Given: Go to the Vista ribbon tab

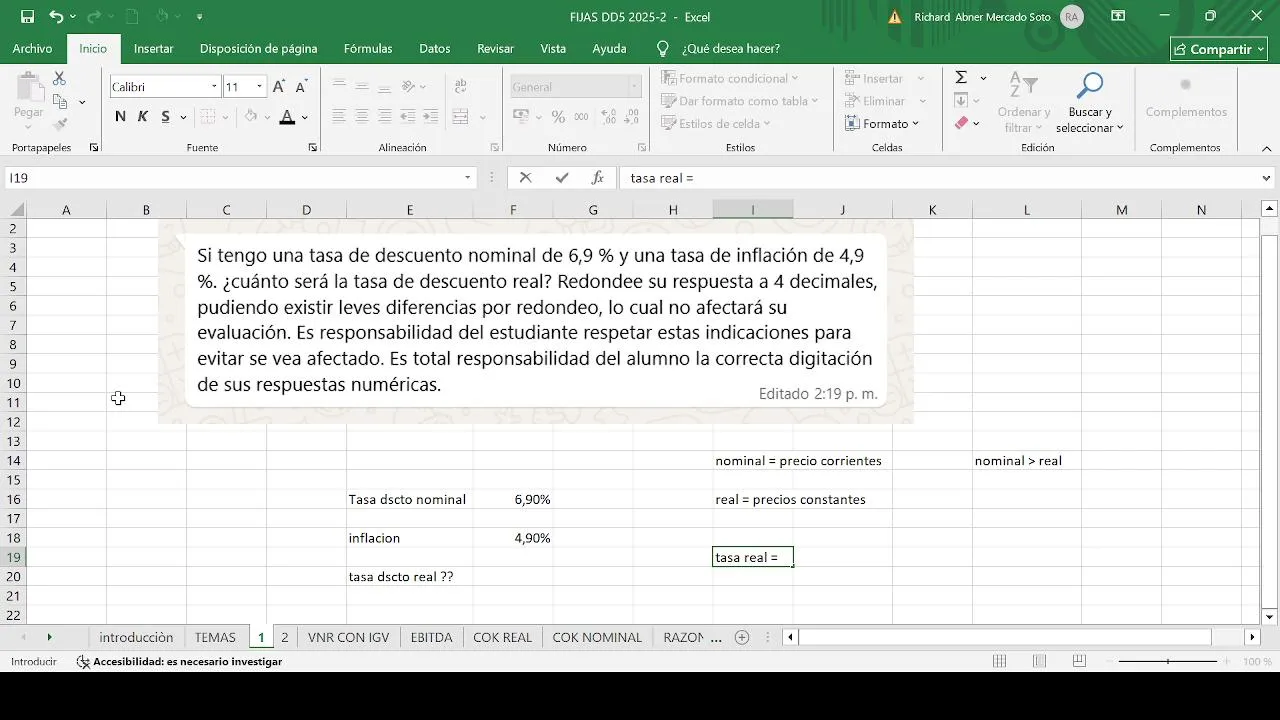Looking at the screenshot, I should pyautogui.click(x=553, y=48).
